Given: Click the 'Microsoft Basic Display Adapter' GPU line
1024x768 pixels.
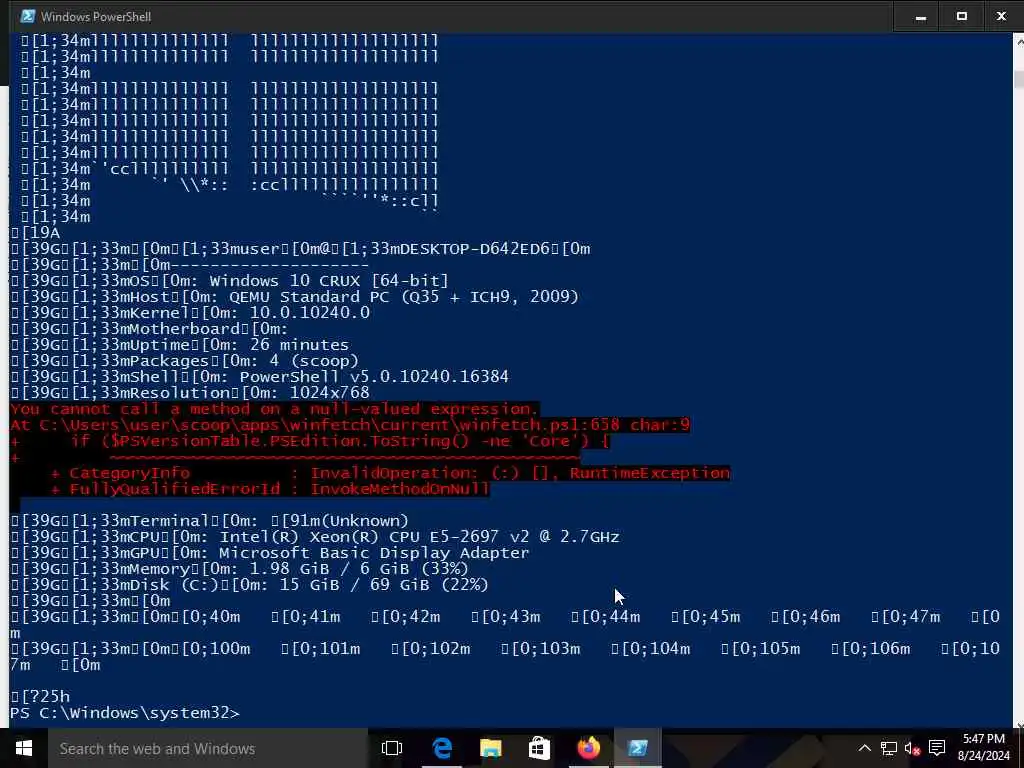Looking at the screenshot, I should (x=270, y=552).
